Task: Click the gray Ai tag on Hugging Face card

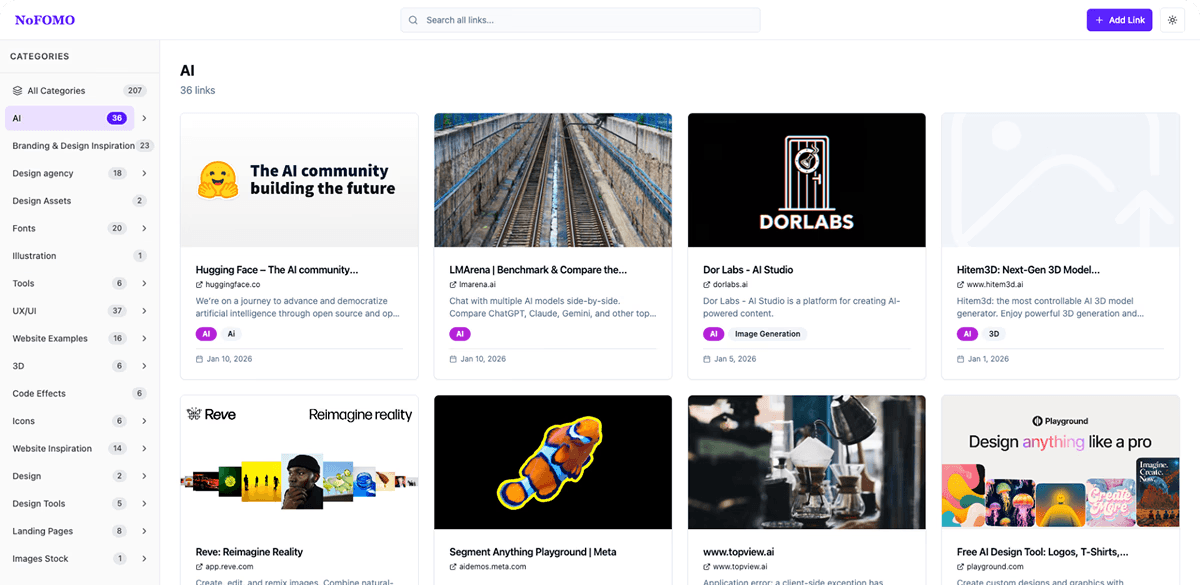Action: [x=231, y=334]
